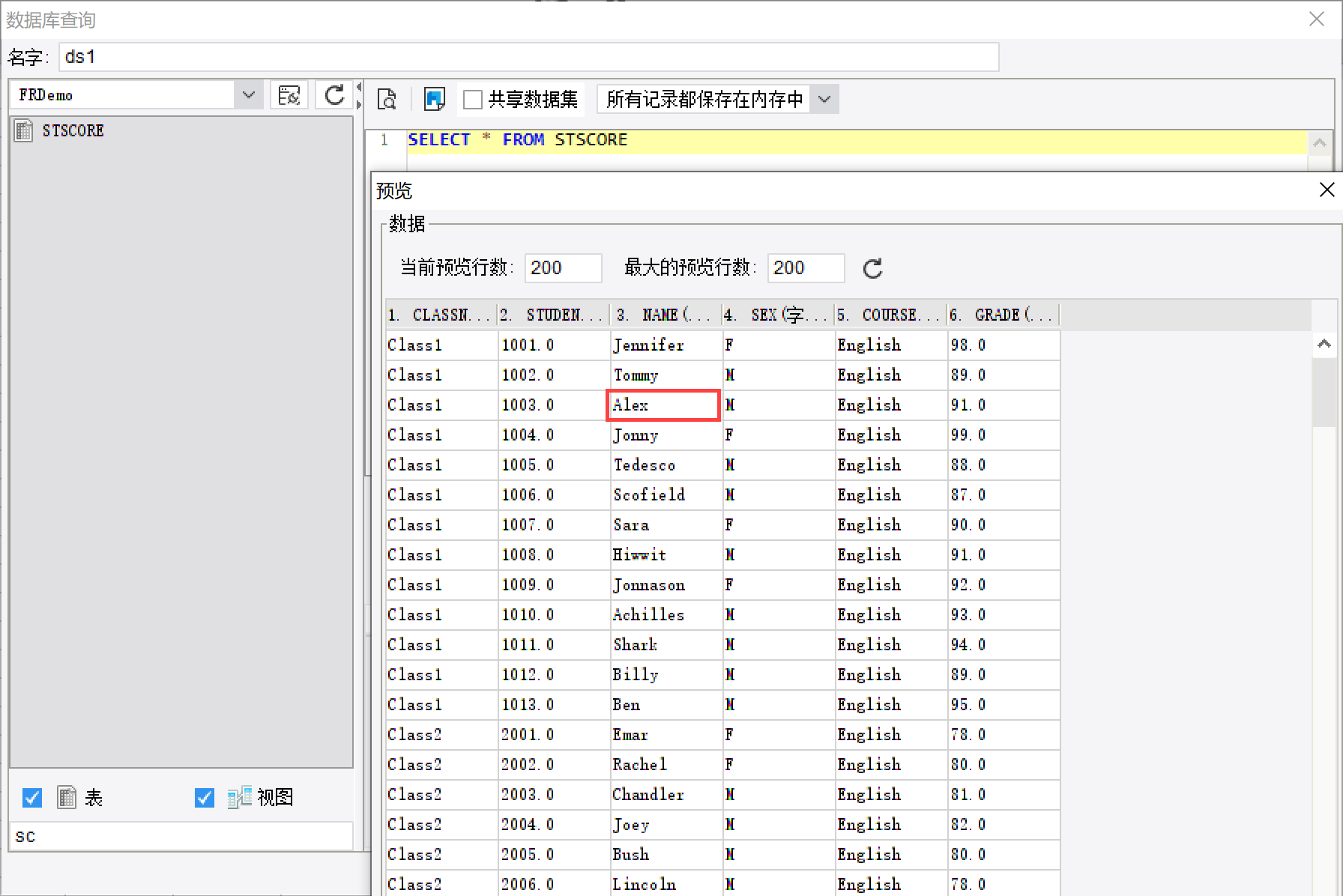
Task: Select the name cell Lincoln
Action: [666, 883]
